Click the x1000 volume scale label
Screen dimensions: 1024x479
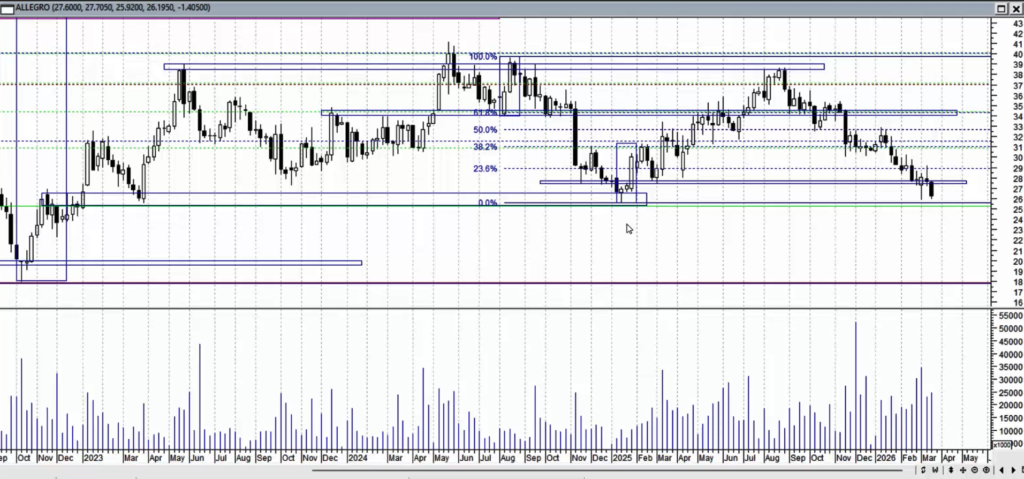[x=1001, y=445]
